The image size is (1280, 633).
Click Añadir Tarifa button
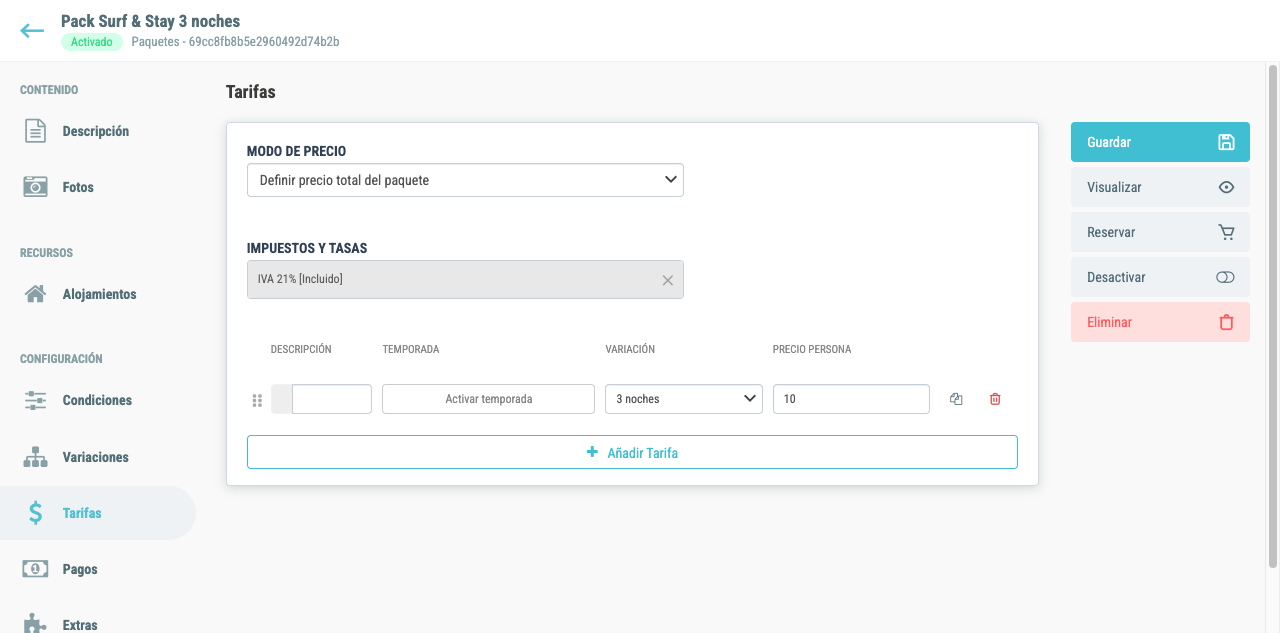pyautogui.click(x=632, y=452)
